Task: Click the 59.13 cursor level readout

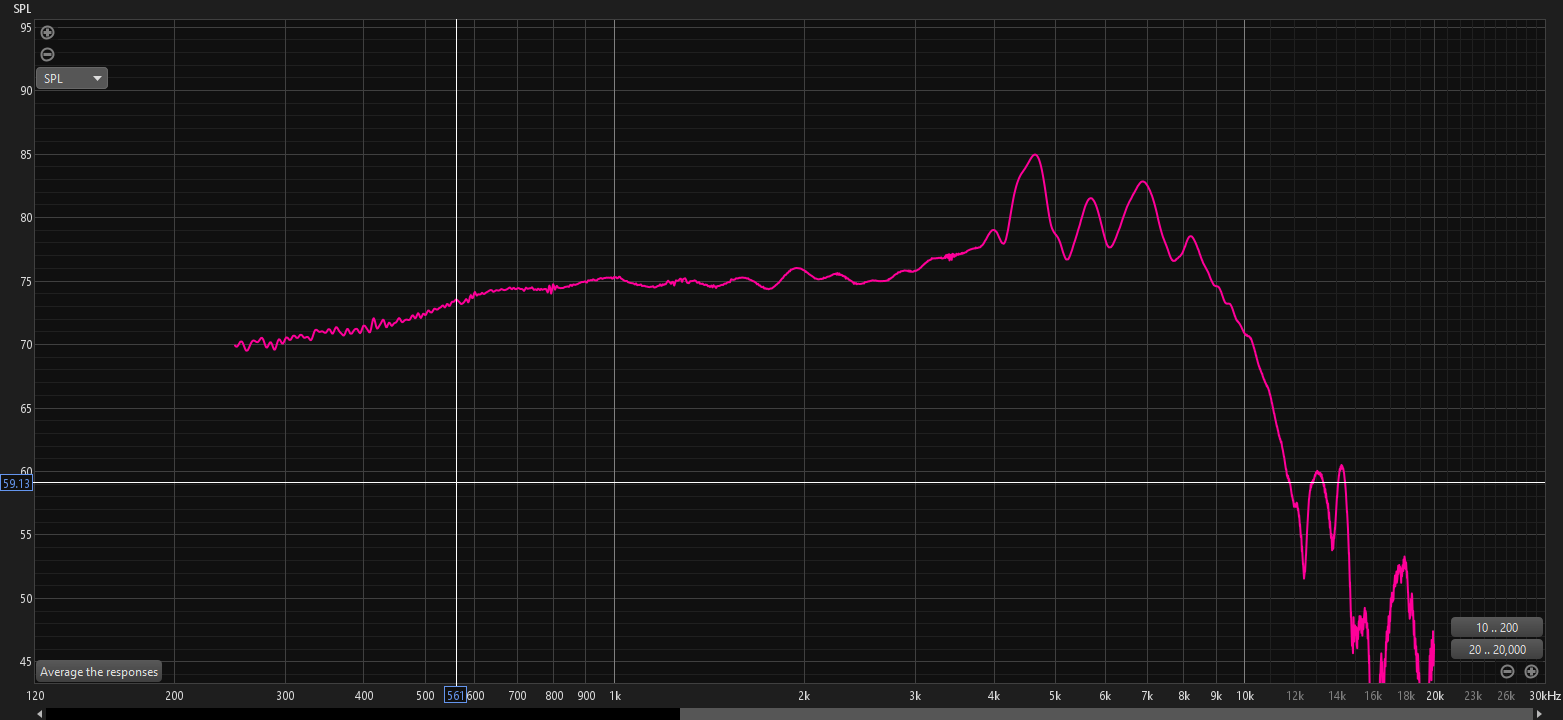Action: [x=16, y=483]
